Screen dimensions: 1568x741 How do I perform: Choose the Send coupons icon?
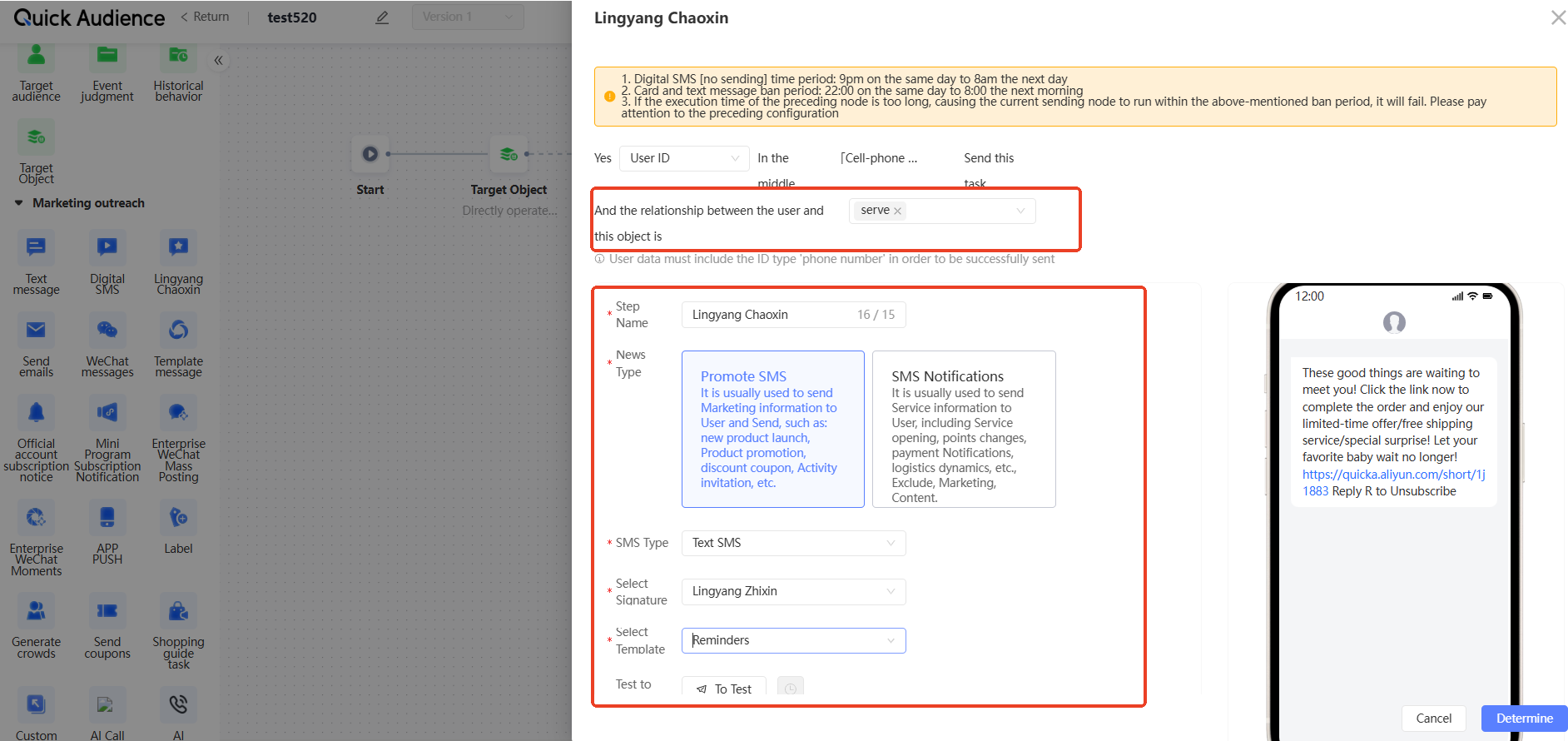tap(107, 611)
